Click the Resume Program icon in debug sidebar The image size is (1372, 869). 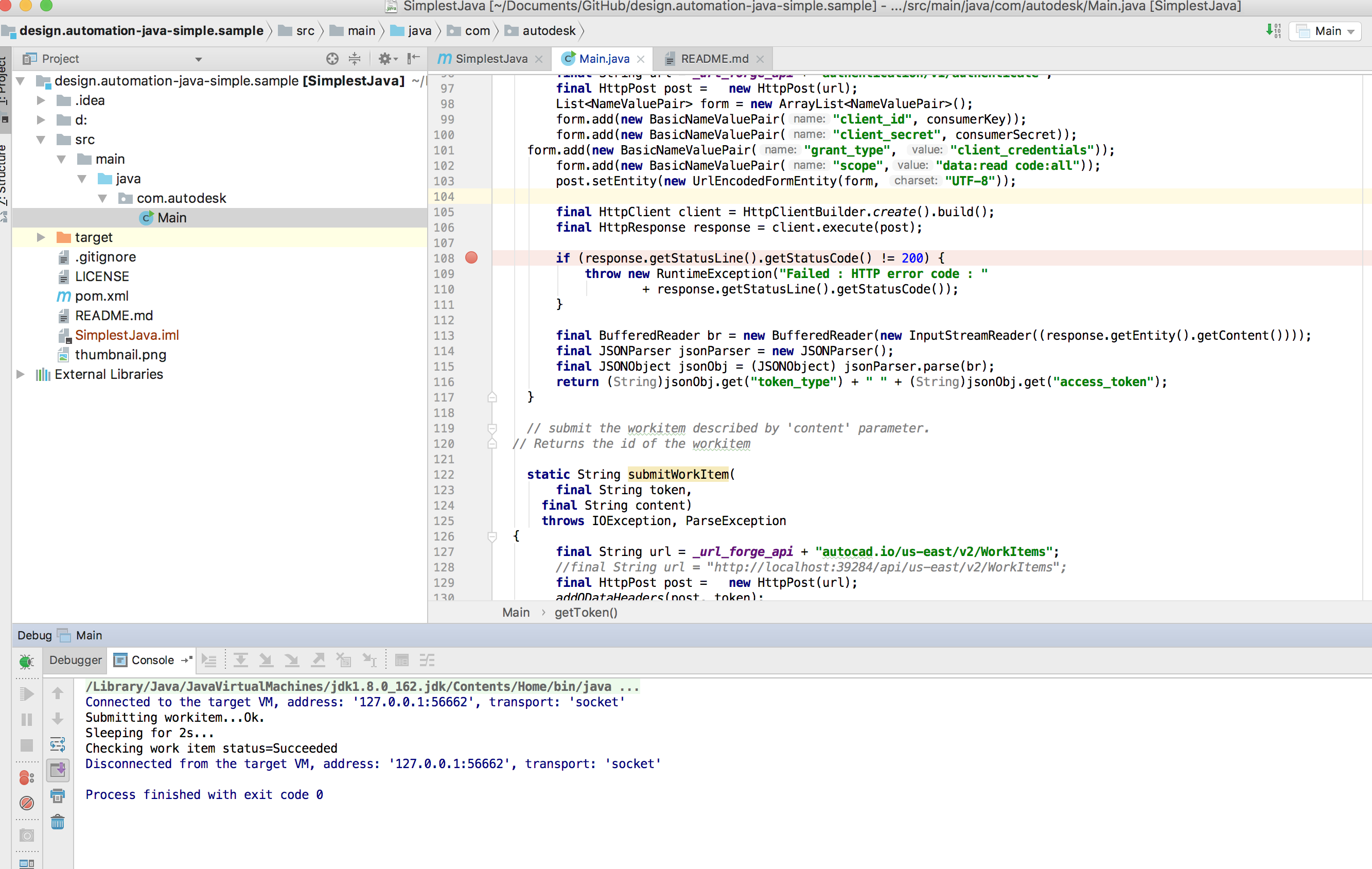tap(26, 693)
